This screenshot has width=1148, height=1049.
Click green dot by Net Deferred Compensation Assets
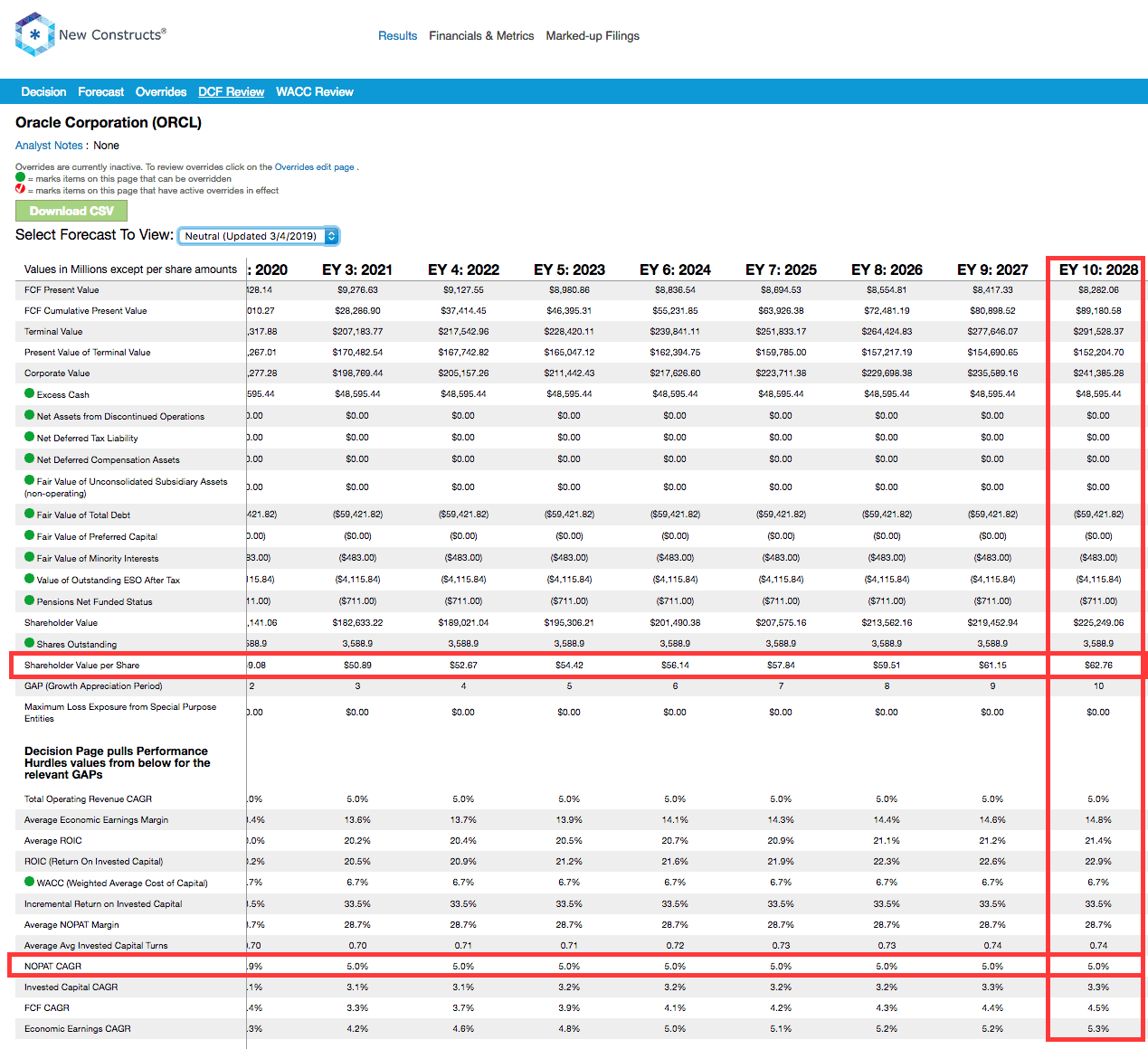pos(30,458)
